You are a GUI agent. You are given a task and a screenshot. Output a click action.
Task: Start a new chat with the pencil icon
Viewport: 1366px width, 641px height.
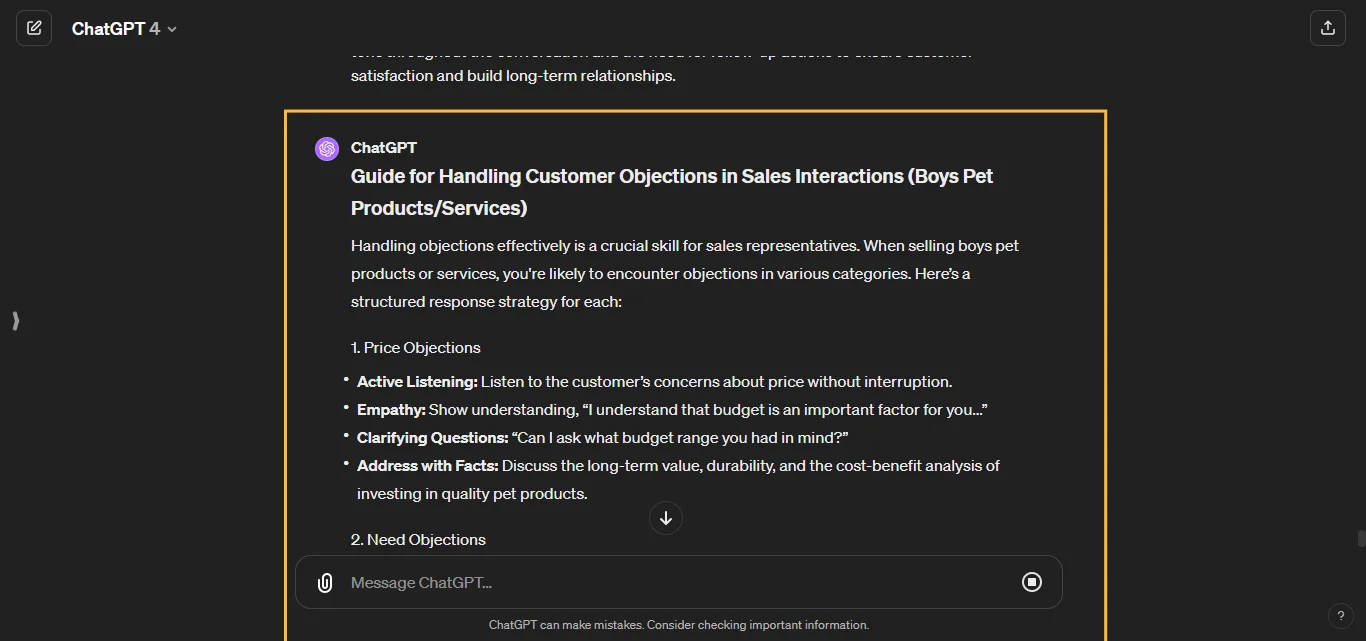(x=33, y=27)
